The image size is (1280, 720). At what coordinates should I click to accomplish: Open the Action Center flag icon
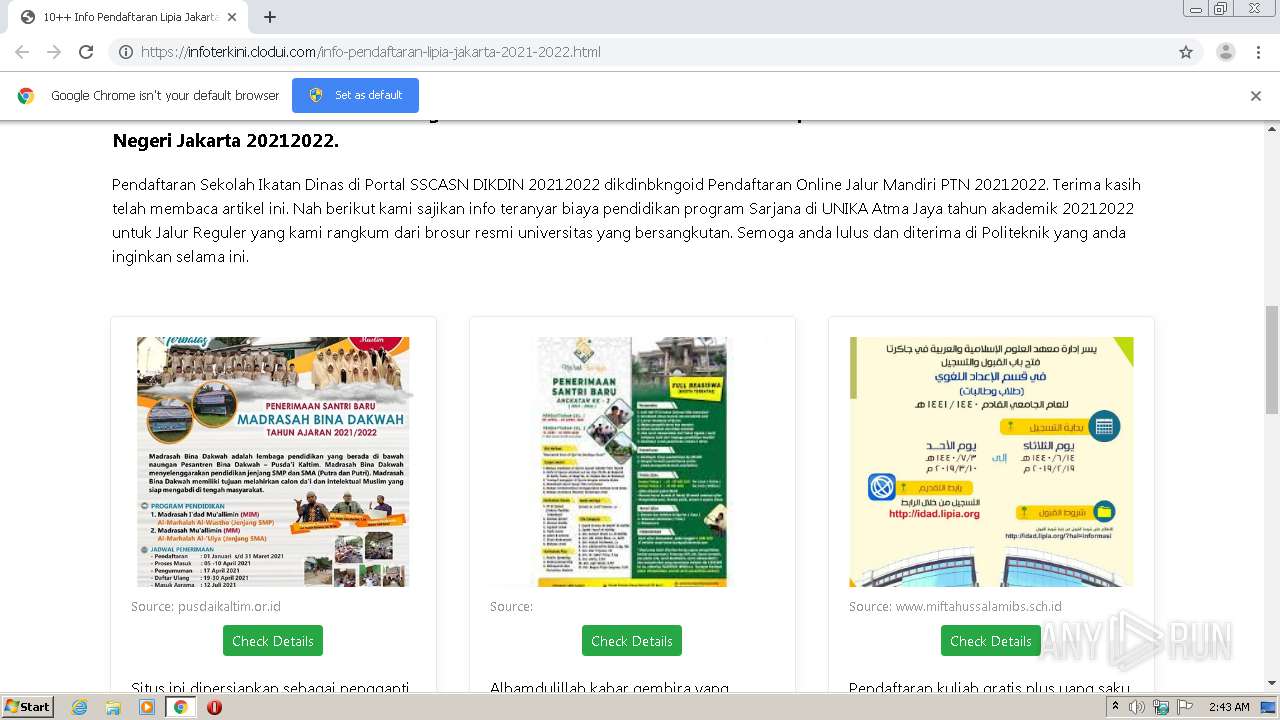tap(1185, 707)
